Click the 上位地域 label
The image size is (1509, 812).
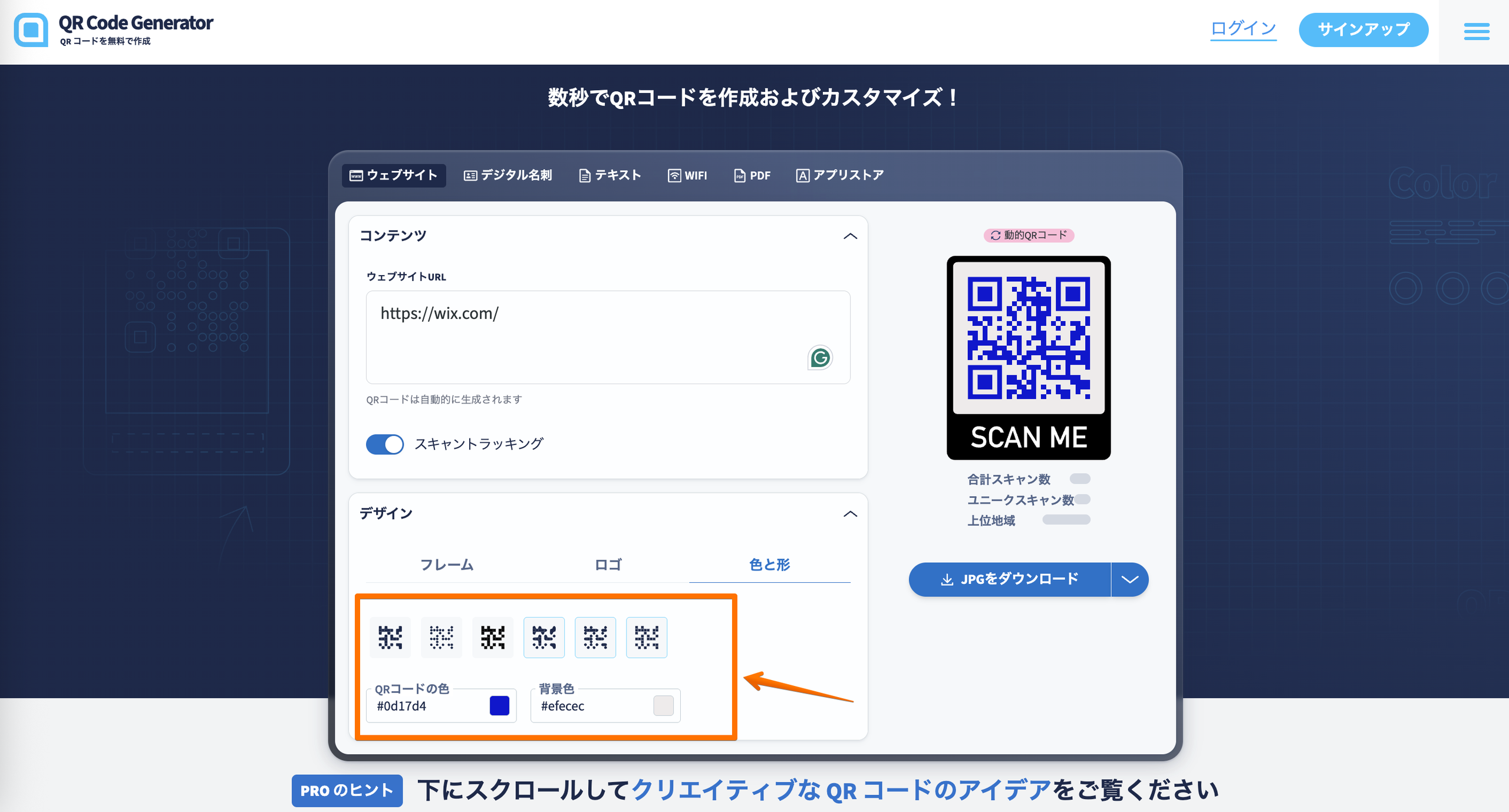[991, 521]
